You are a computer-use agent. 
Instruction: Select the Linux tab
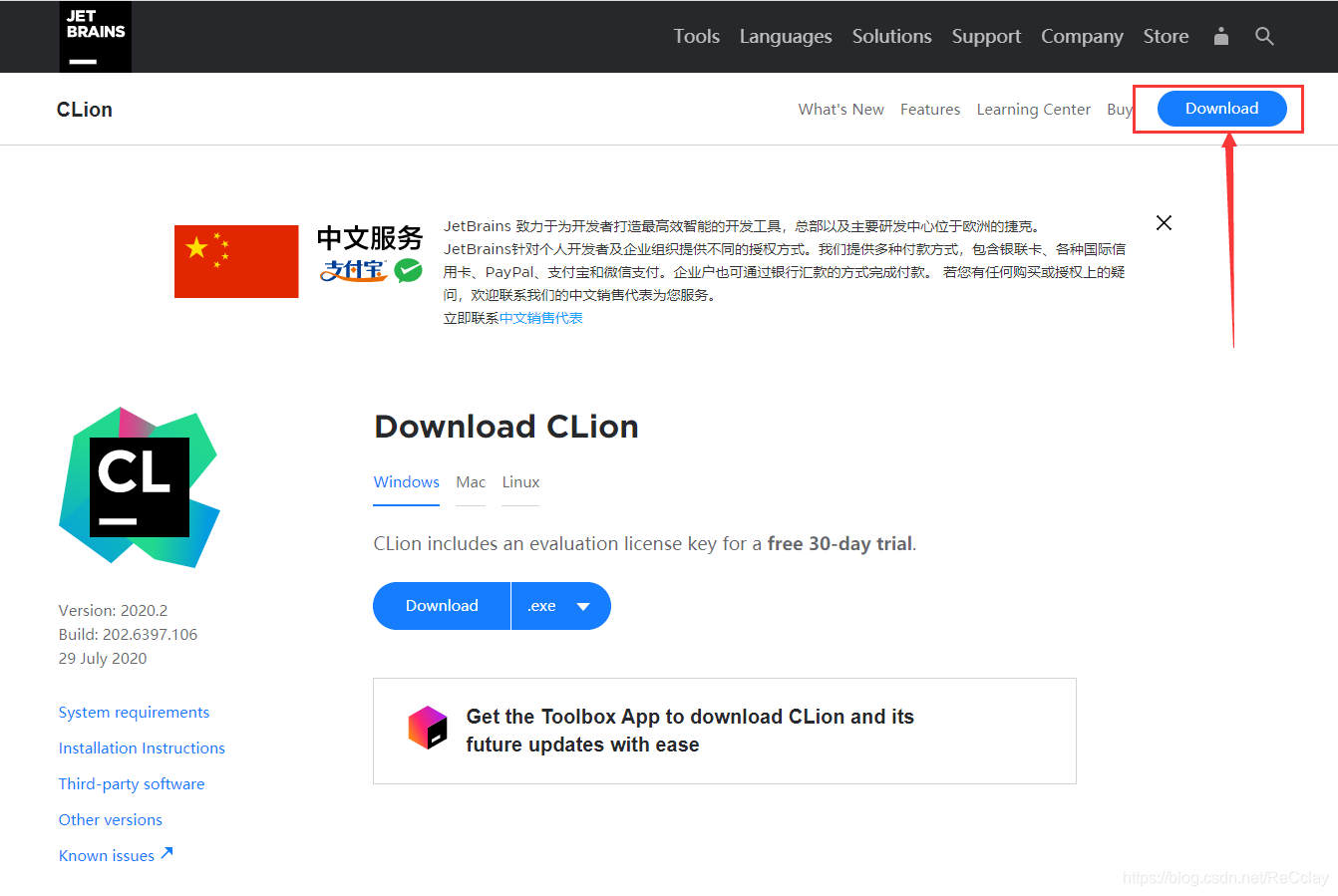(x=520, y=482)
